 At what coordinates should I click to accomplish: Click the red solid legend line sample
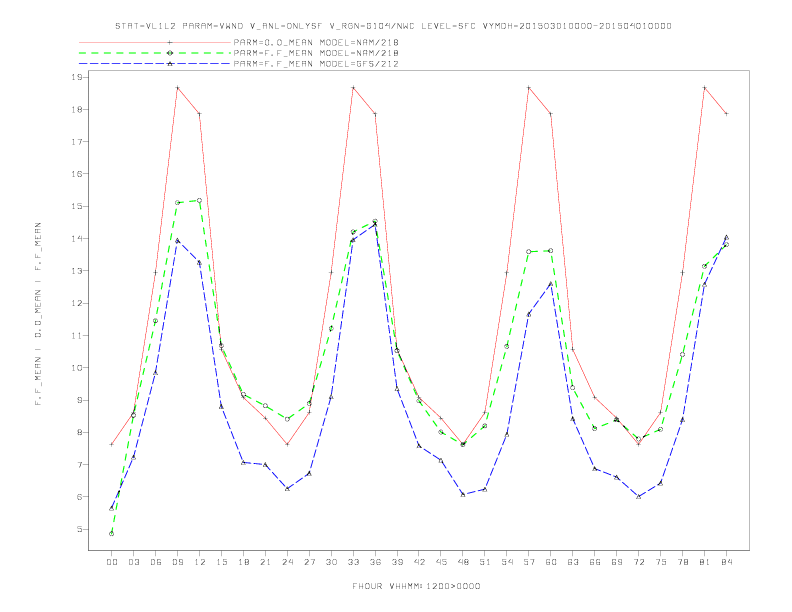(155, 42)
